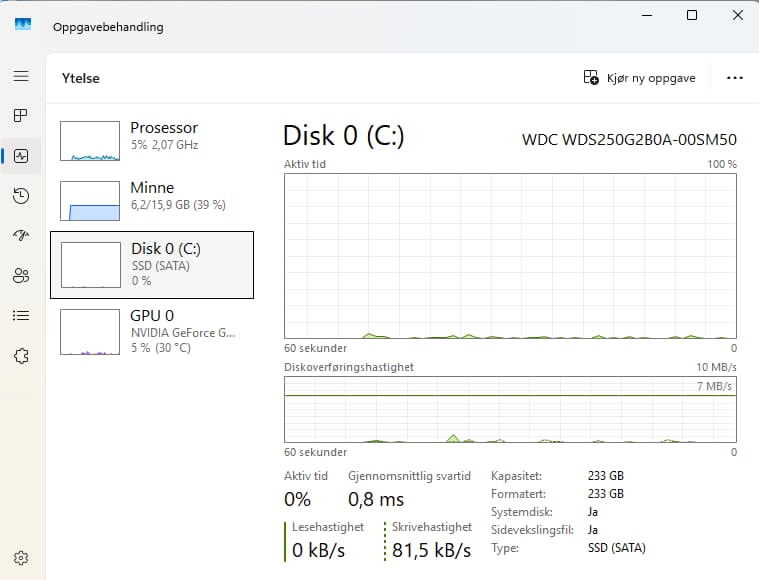Go to the Processes page icon
This screenshot has width=759, height=580.
point(21,115)
